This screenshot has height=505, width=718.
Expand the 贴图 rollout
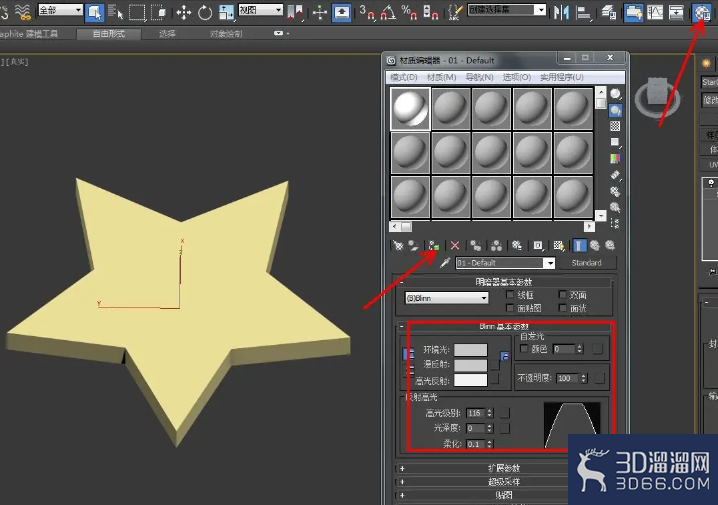(504, 495)
